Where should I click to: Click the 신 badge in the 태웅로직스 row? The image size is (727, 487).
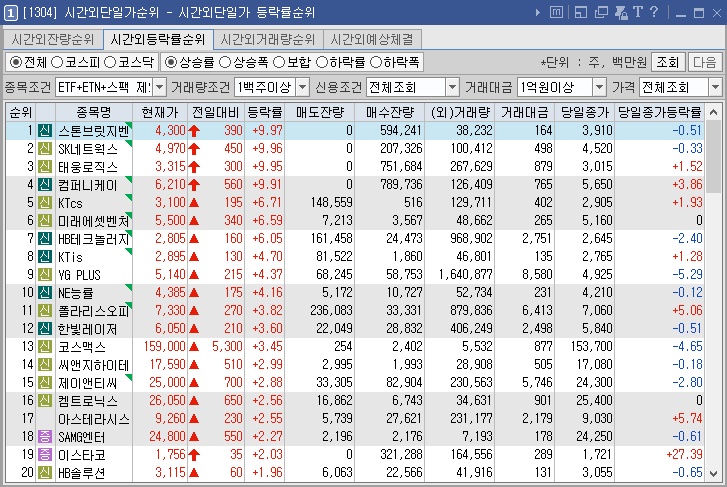click(x=45, y=167)
